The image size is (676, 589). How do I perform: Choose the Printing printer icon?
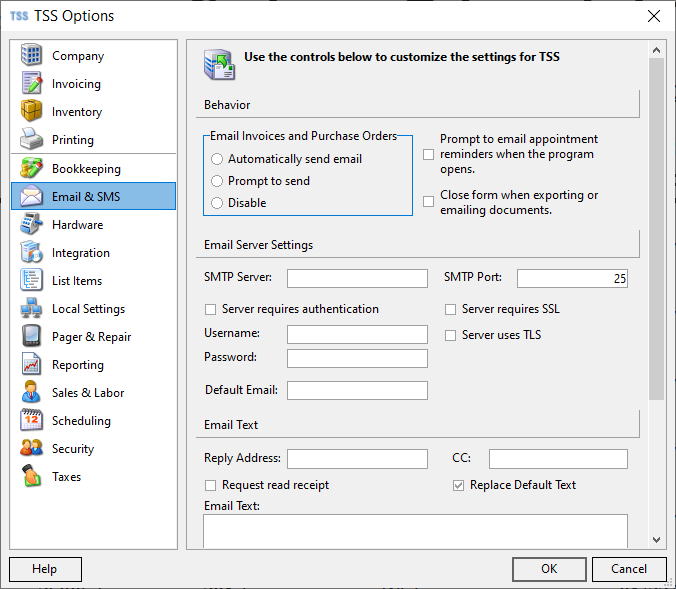(x=31, y=139)
